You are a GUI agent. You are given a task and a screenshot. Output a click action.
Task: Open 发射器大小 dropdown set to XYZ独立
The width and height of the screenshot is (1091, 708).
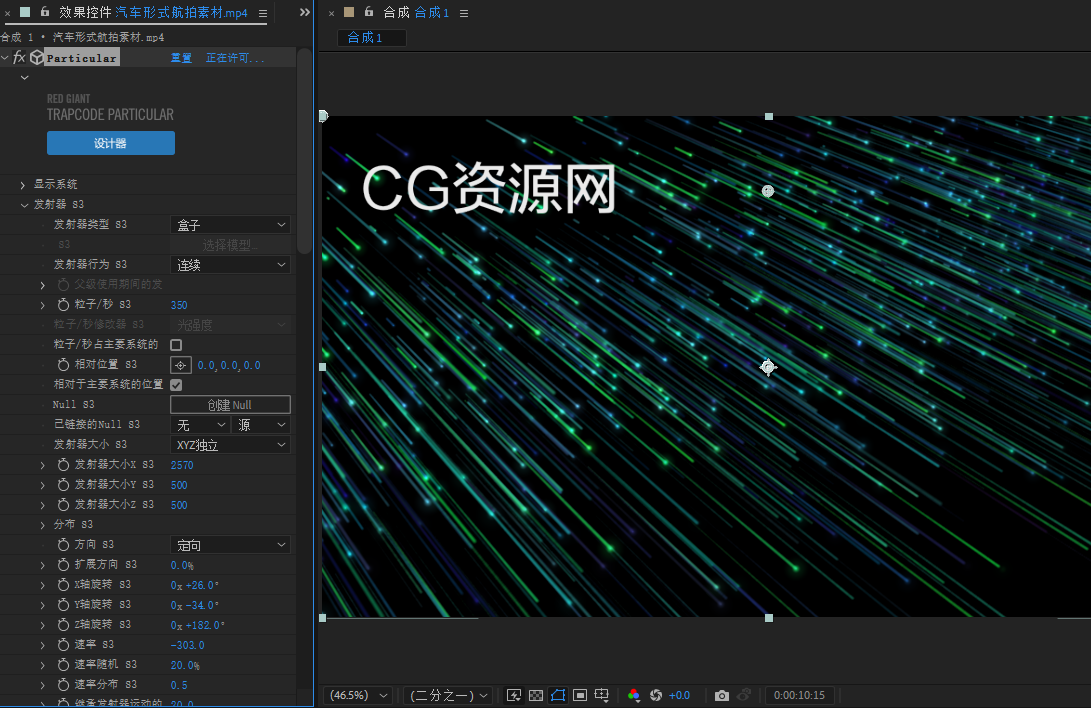230,445
